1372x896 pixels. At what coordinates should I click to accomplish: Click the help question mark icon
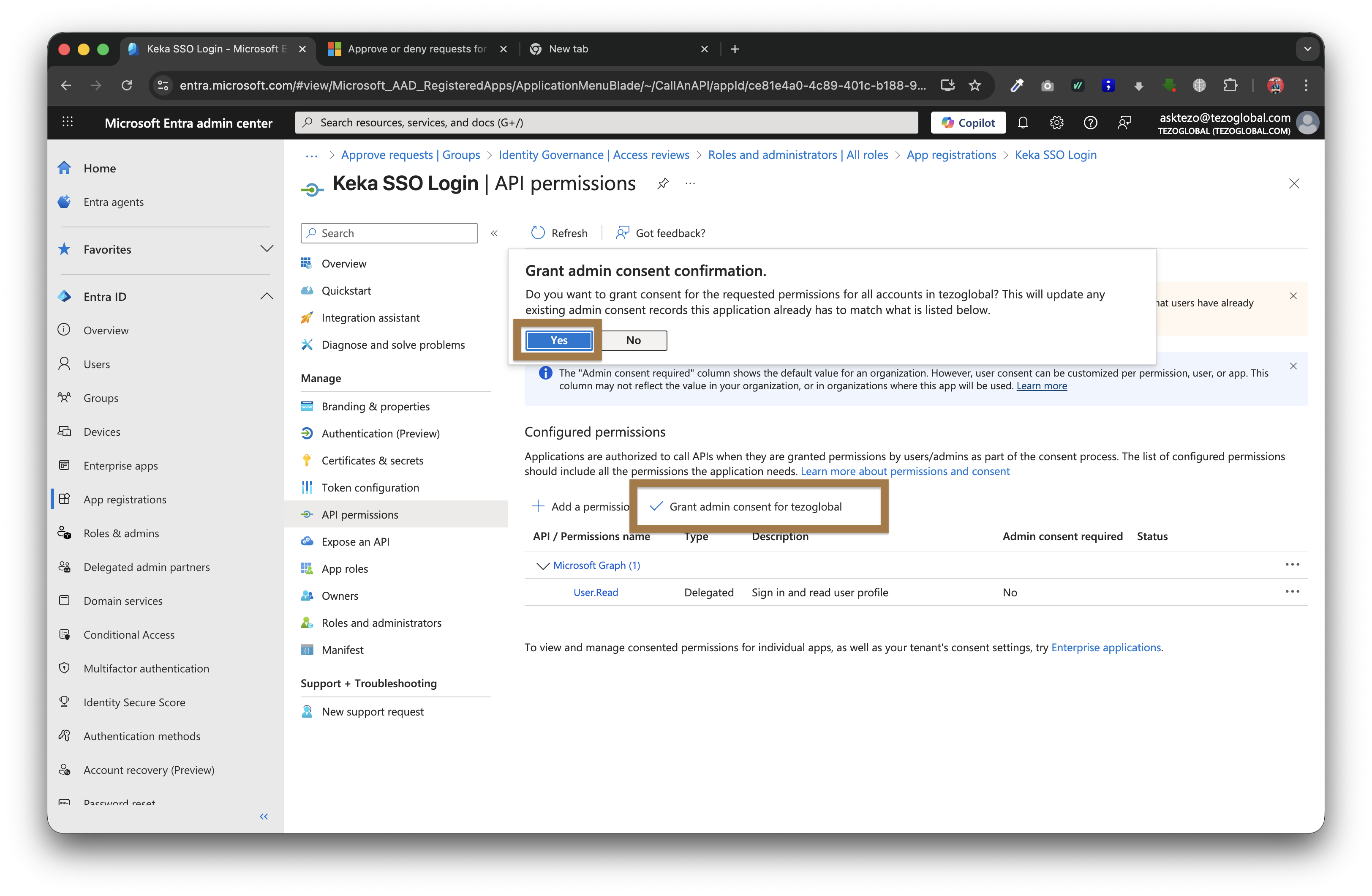1089,122
